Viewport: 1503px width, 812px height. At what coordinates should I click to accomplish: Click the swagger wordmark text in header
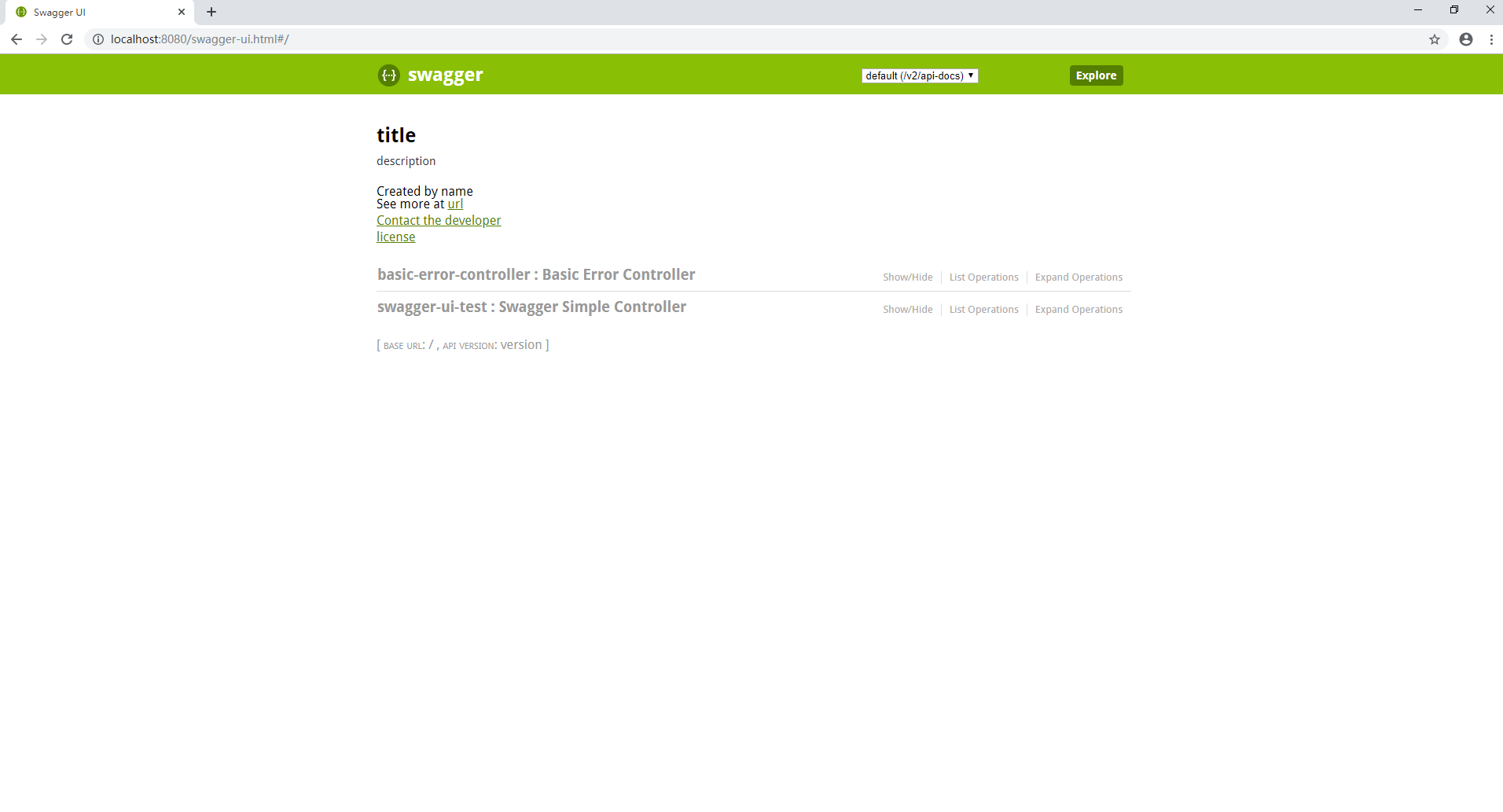click(445, 75)
